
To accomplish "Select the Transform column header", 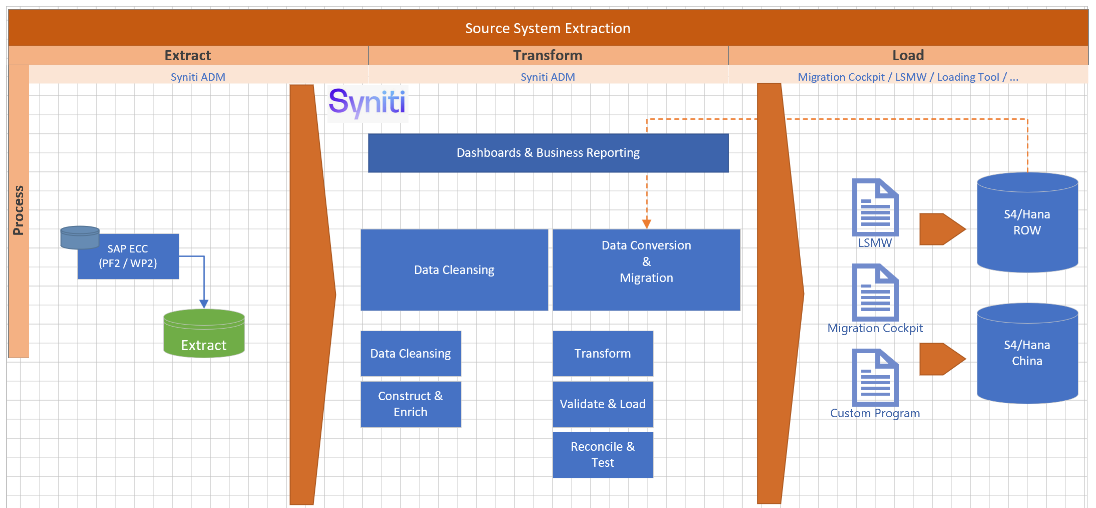I will click(x=547, y=55).
